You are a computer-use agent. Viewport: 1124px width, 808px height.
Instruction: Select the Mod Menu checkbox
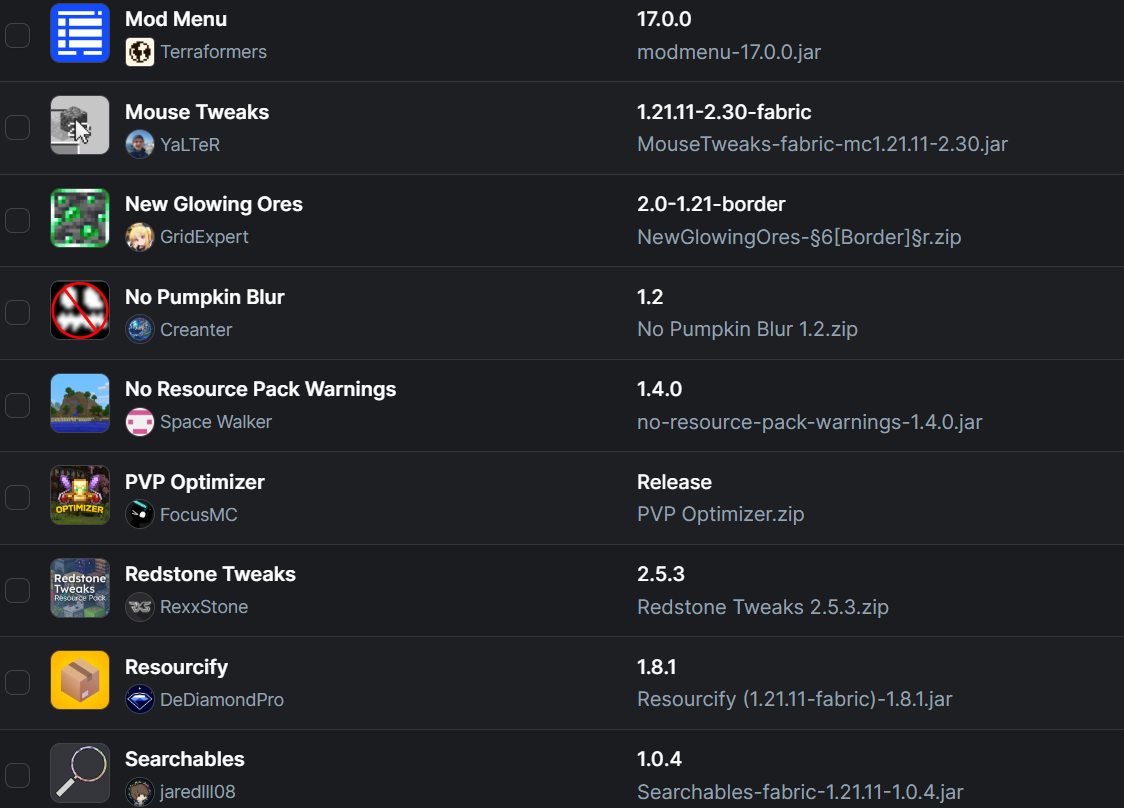(17, 35)
